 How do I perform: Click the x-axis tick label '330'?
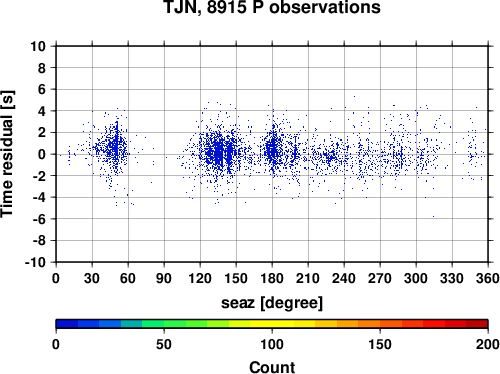pyautogui.click(x=452, y=278)
